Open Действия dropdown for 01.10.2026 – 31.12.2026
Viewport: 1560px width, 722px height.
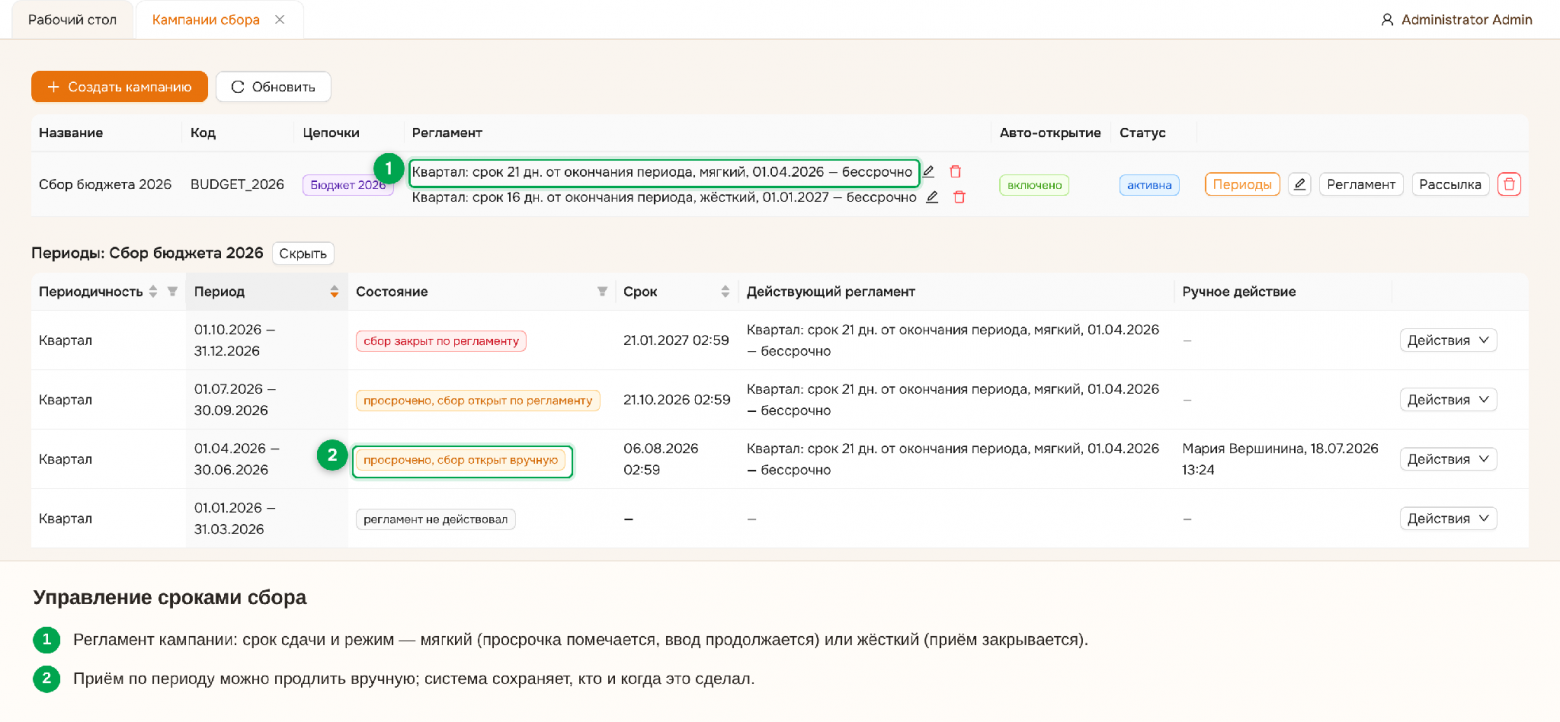click(x=1448, y=341)
